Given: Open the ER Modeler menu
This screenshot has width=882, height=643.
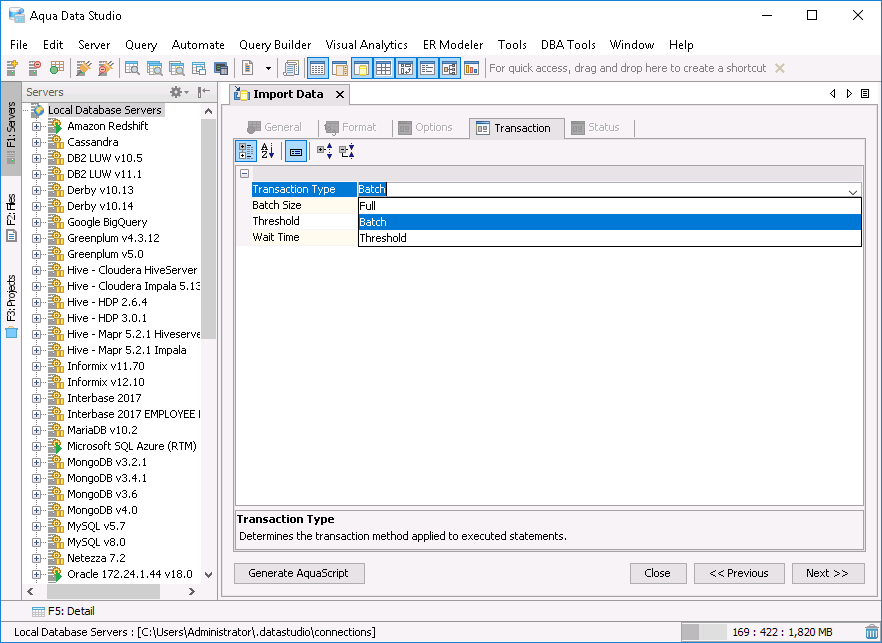Looking at the screenshot, I should click(x=453, y=45).
